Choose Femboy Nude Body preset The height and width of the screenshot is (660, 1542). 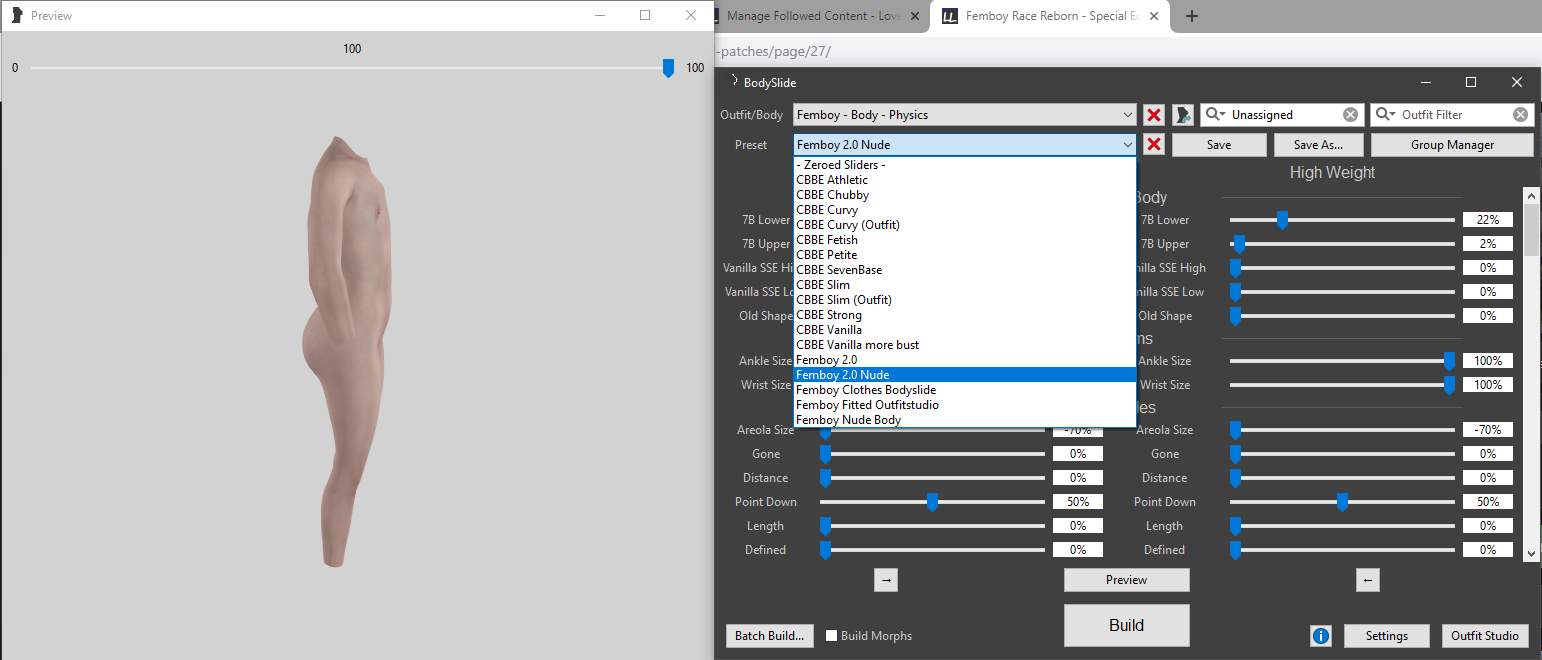[964, 420]
